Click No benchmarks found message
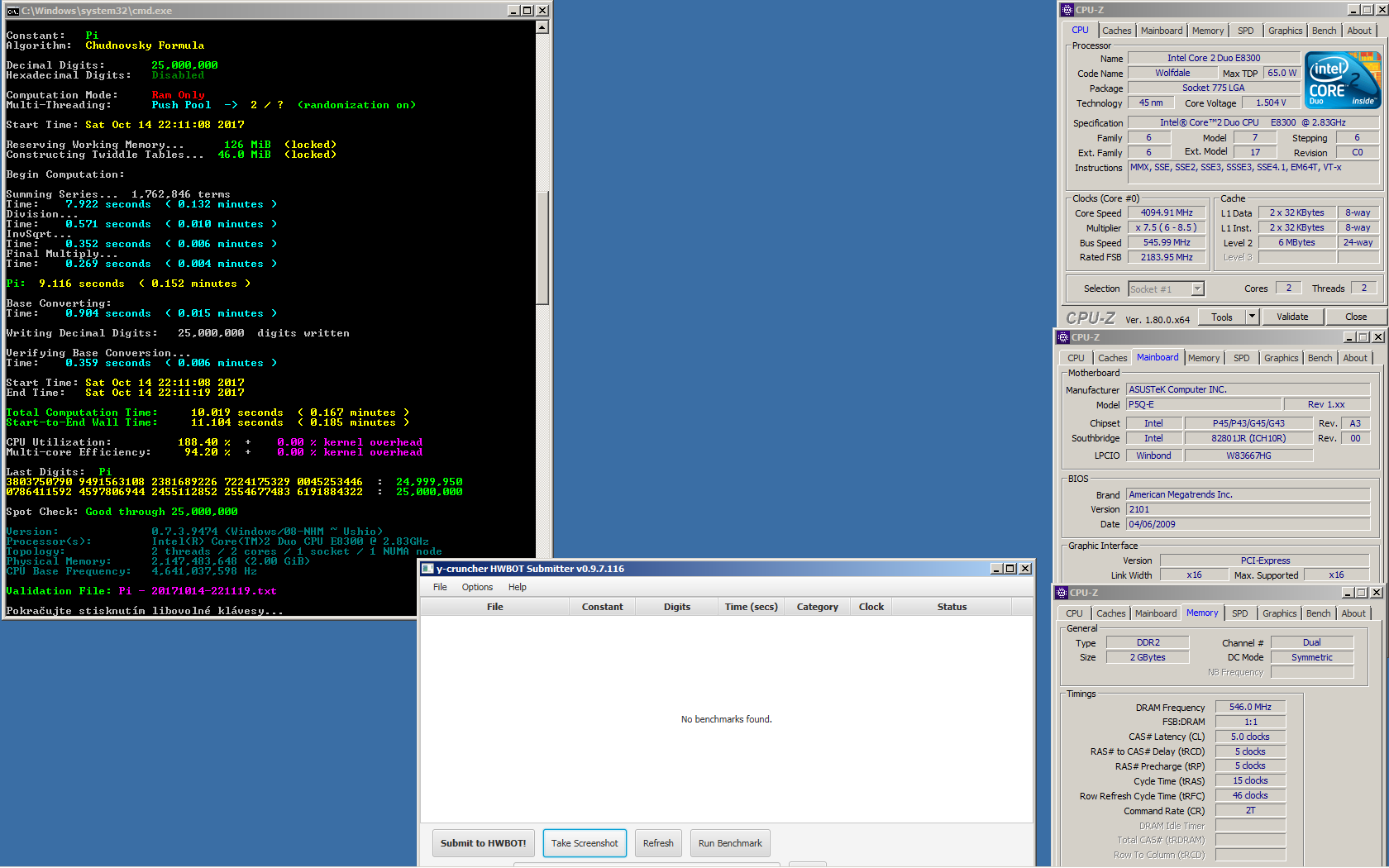 pyautogui.click(x=726, y=719)
